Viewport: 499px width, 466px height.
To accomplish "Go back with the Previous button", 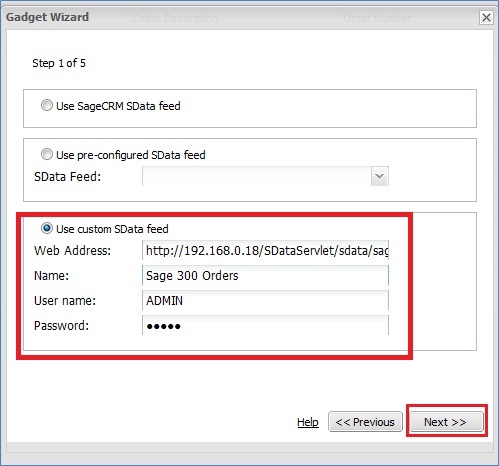I will pos(365,422).
